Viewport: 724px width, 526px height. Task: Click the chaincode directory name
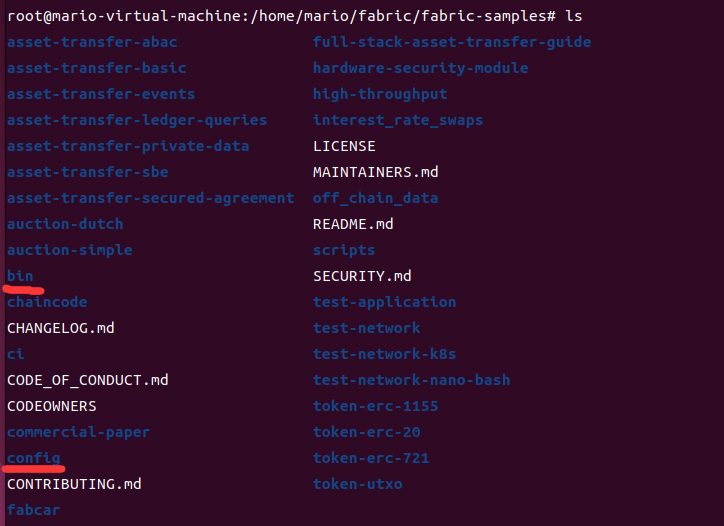(x=47, y=302)
